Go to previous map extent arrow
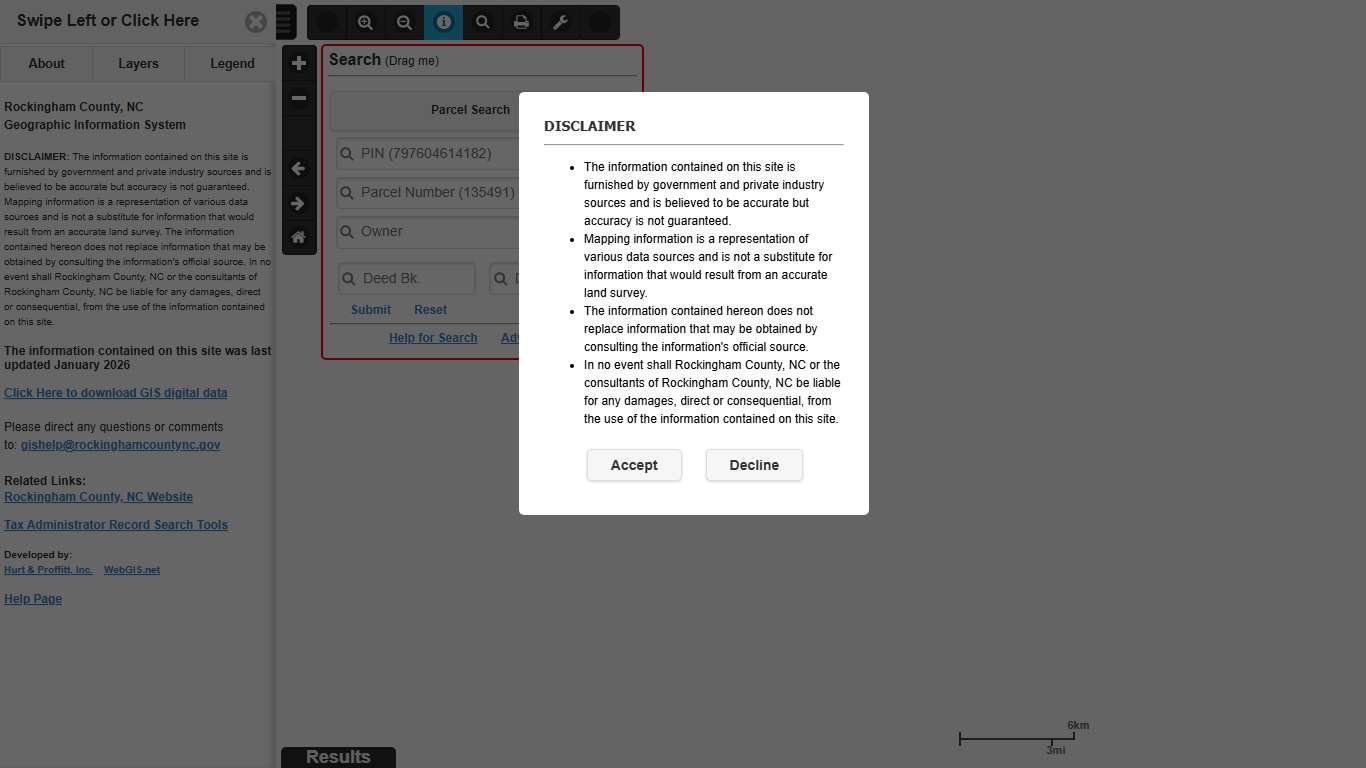The height and width of the screenshot is (768, 1366). pyautogui.click(x=299, y=169)
